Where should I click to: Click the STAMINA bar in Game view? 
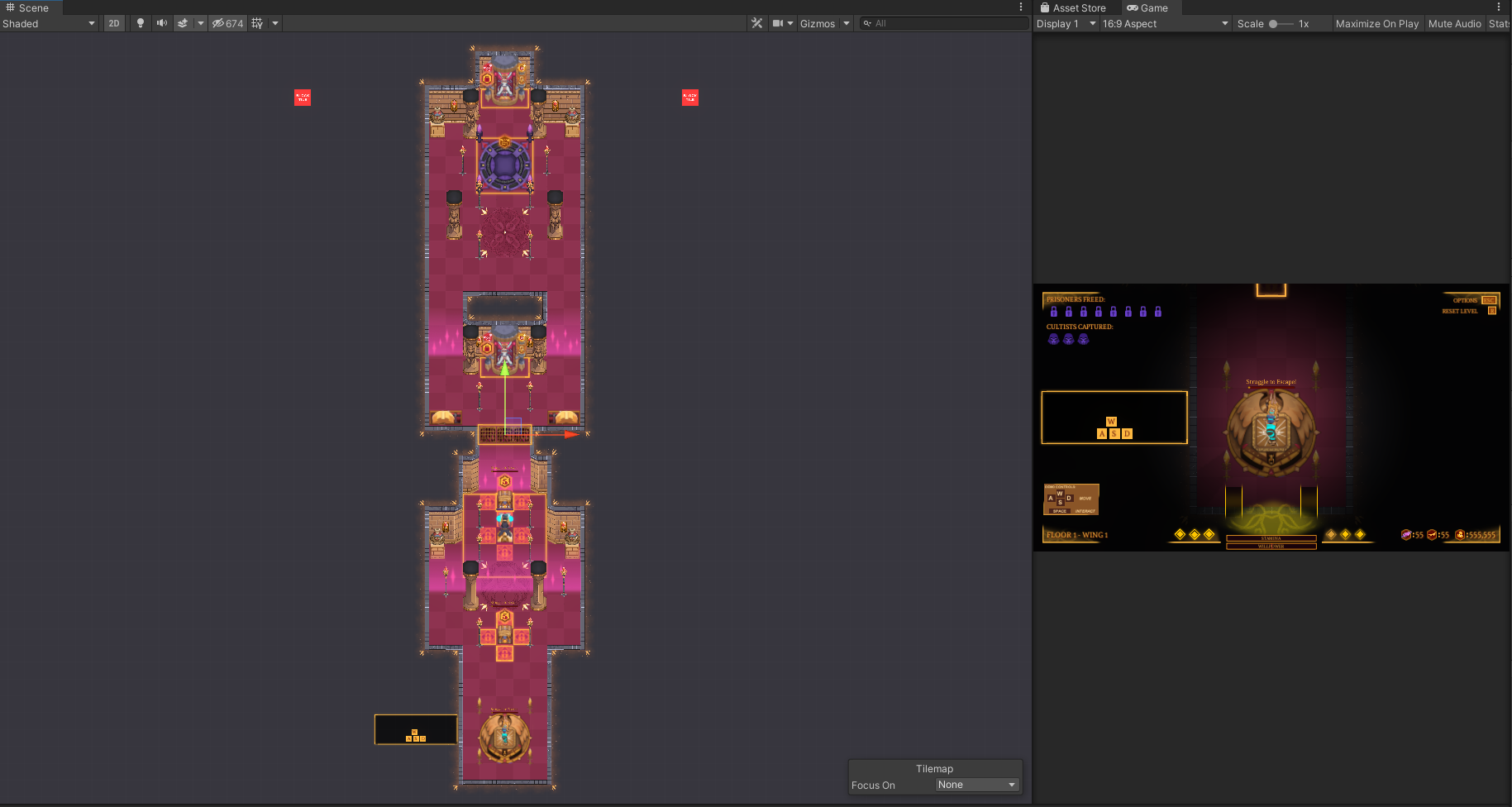coord(1271,538)
